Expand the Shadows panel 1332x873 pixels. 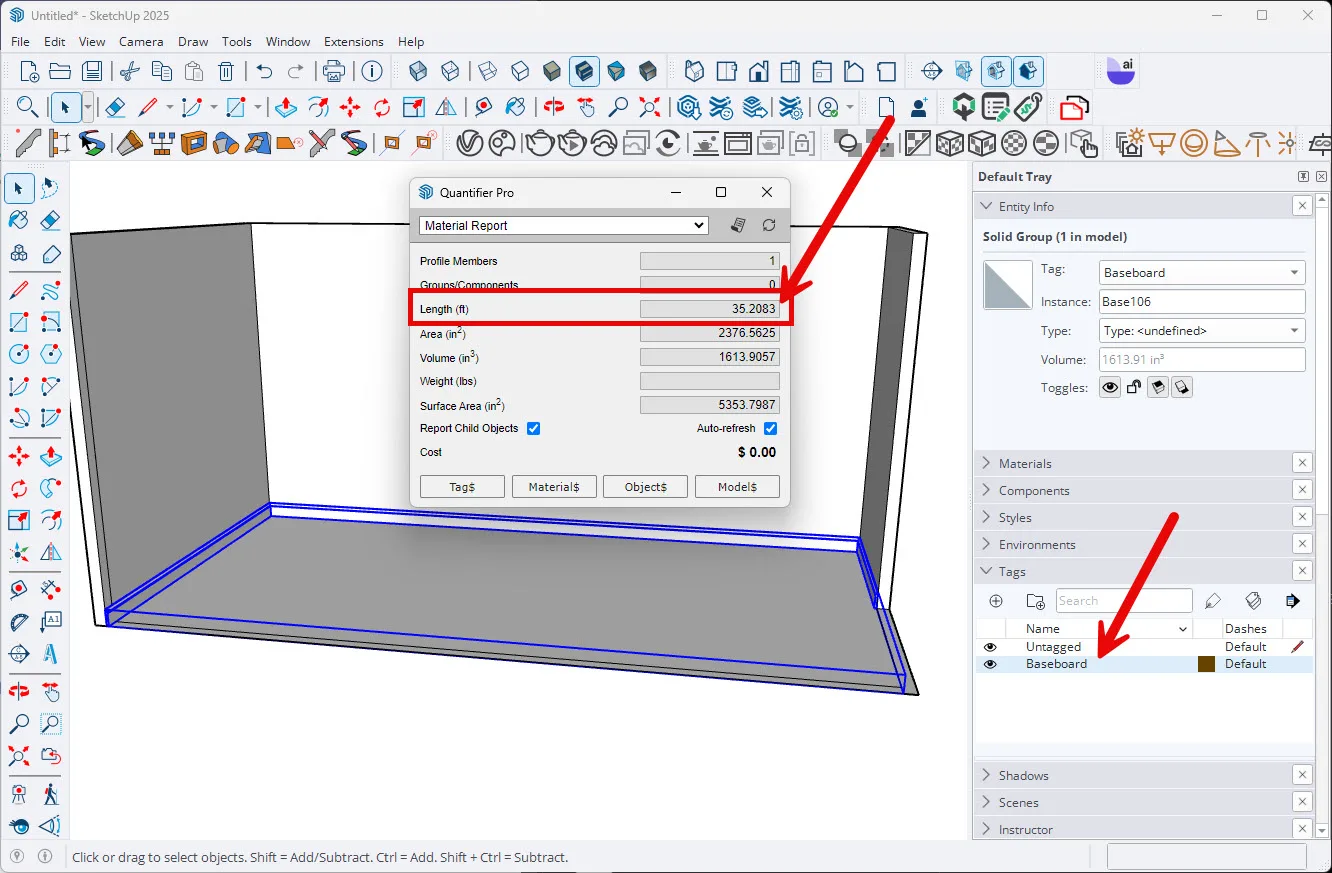point(1027,774)
